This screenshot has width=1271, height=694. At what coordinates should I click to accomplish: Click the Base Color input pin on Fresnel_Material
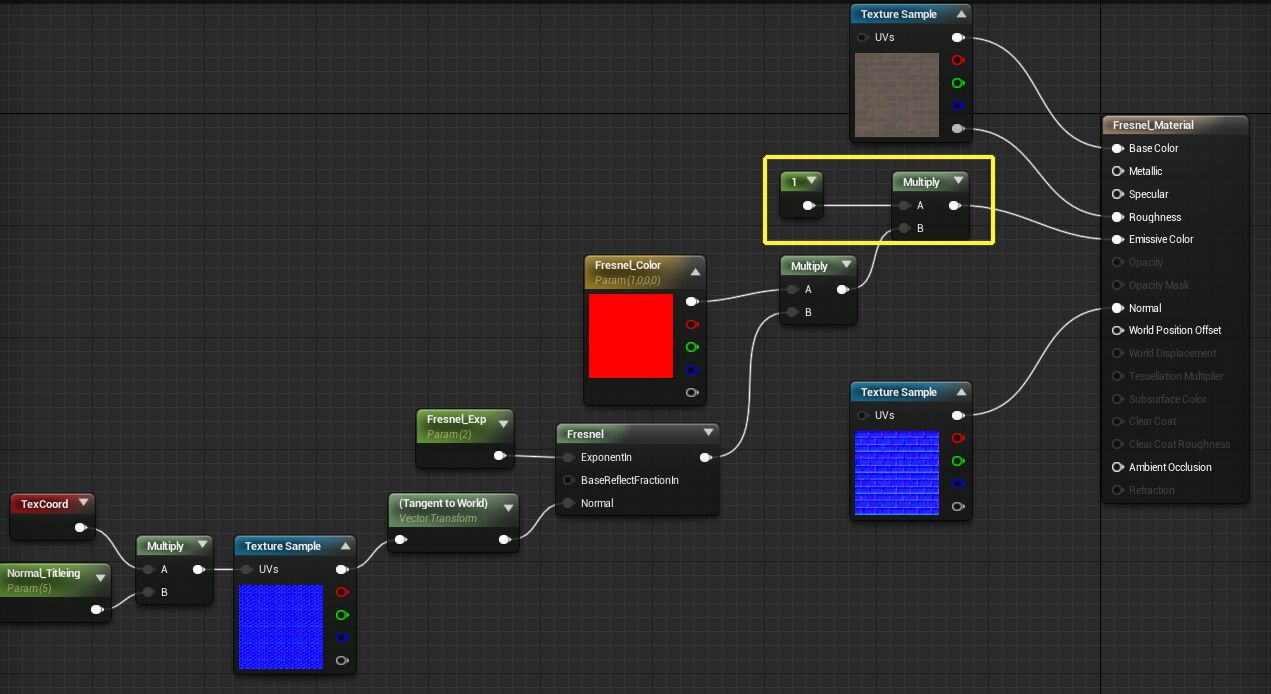pos(1117,148)
